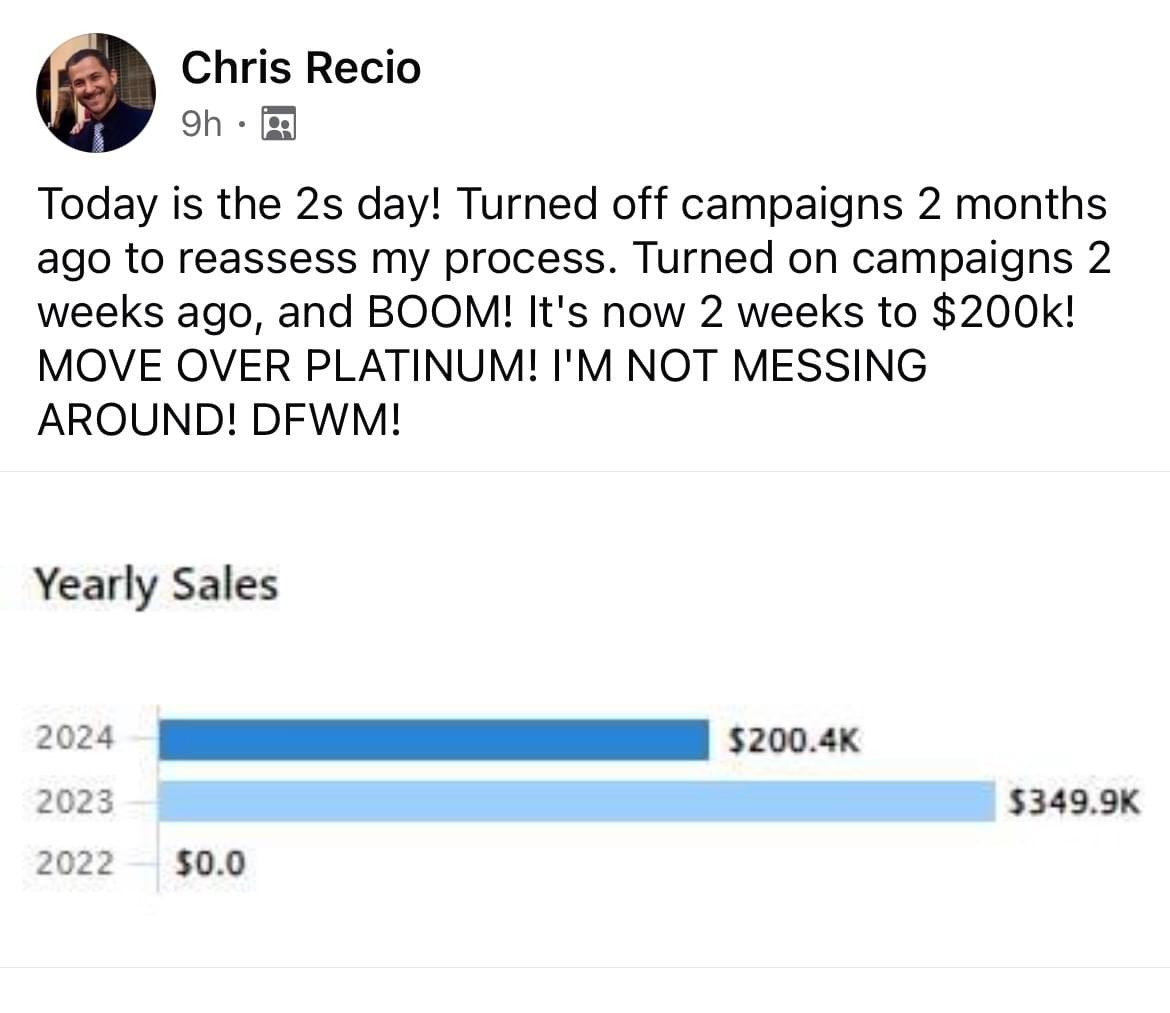This screenshot has width=1170, height=1013.
Task: Select the light blue 2023 sales bar
Action: pos(577,801)
